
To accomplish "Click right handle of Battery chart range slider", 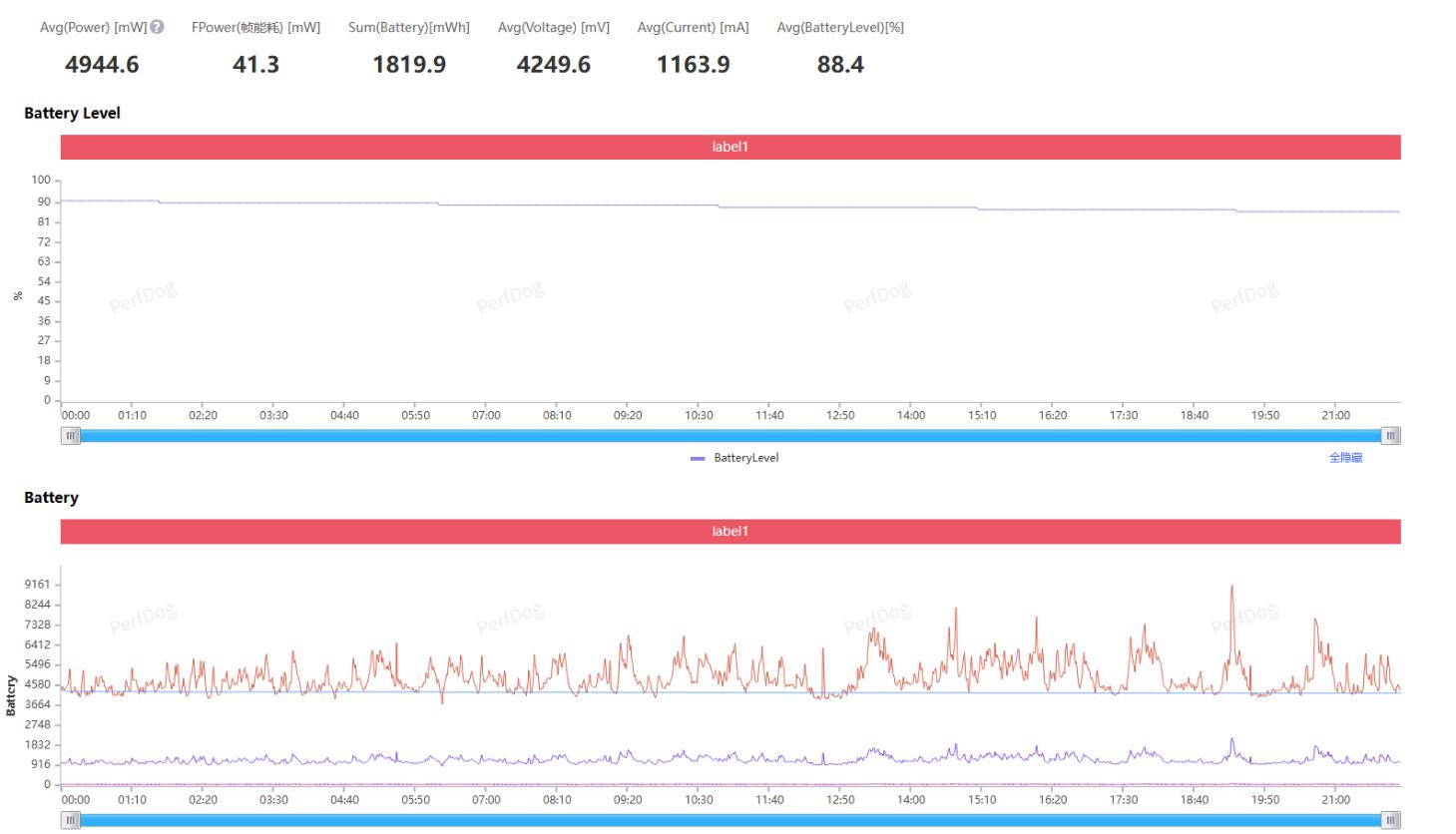I will tap(1390, 820).
